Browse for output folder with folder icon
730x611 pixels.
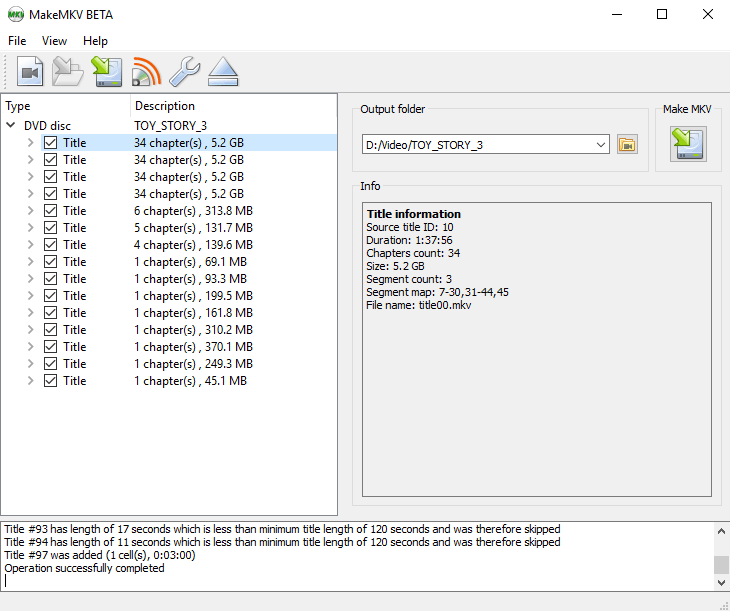point(627,144)
